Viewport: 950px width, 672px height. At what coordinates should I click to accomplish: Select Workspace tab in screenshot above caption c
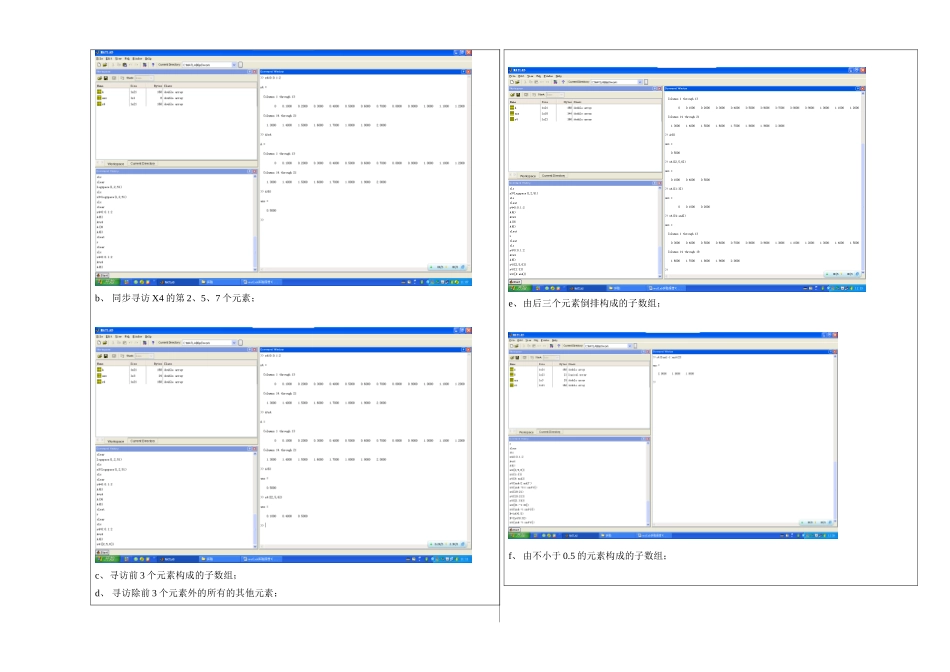click(x=115, y=441)
